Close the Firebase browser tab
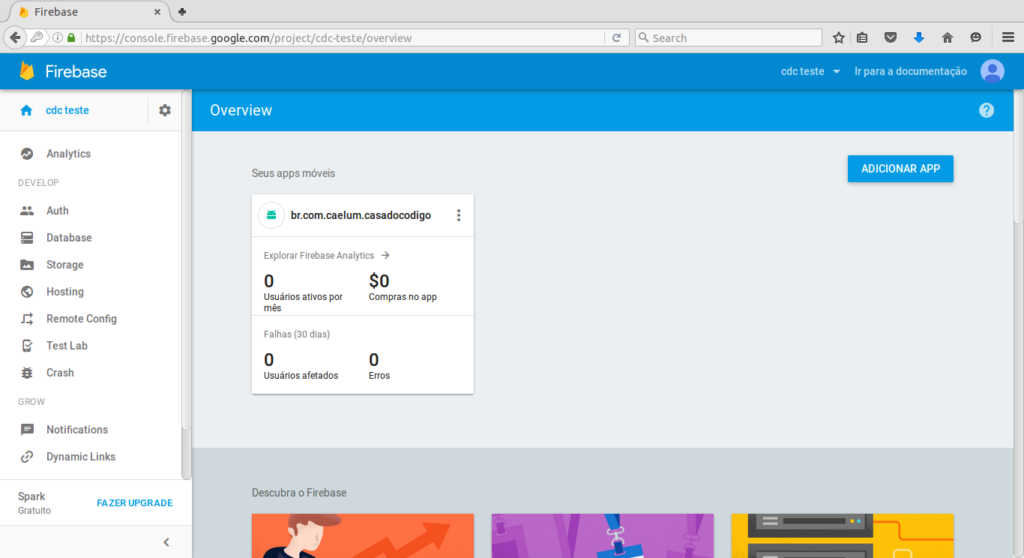The image size is (1024, 558). (x=157, y=12)
